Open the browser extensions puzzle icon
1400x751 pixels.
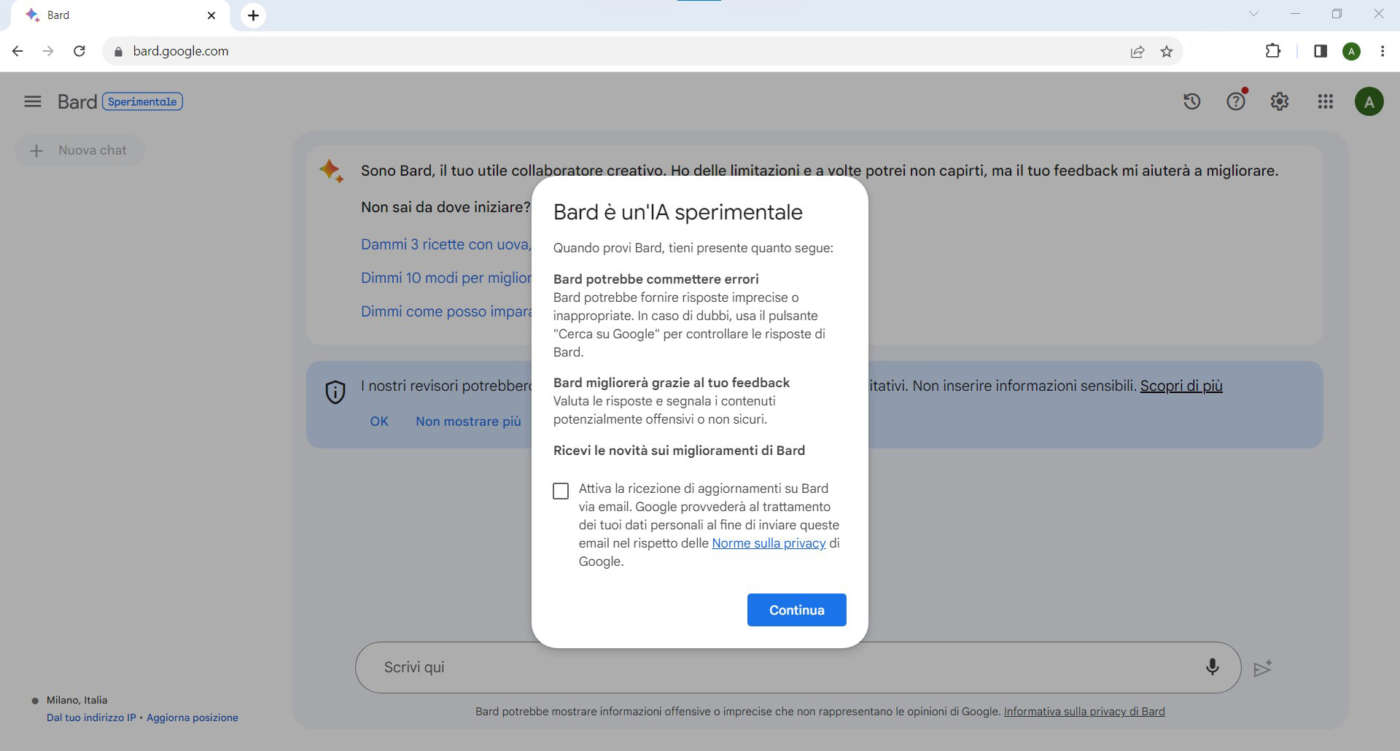pyautogui.click(x=1273, y=51)
